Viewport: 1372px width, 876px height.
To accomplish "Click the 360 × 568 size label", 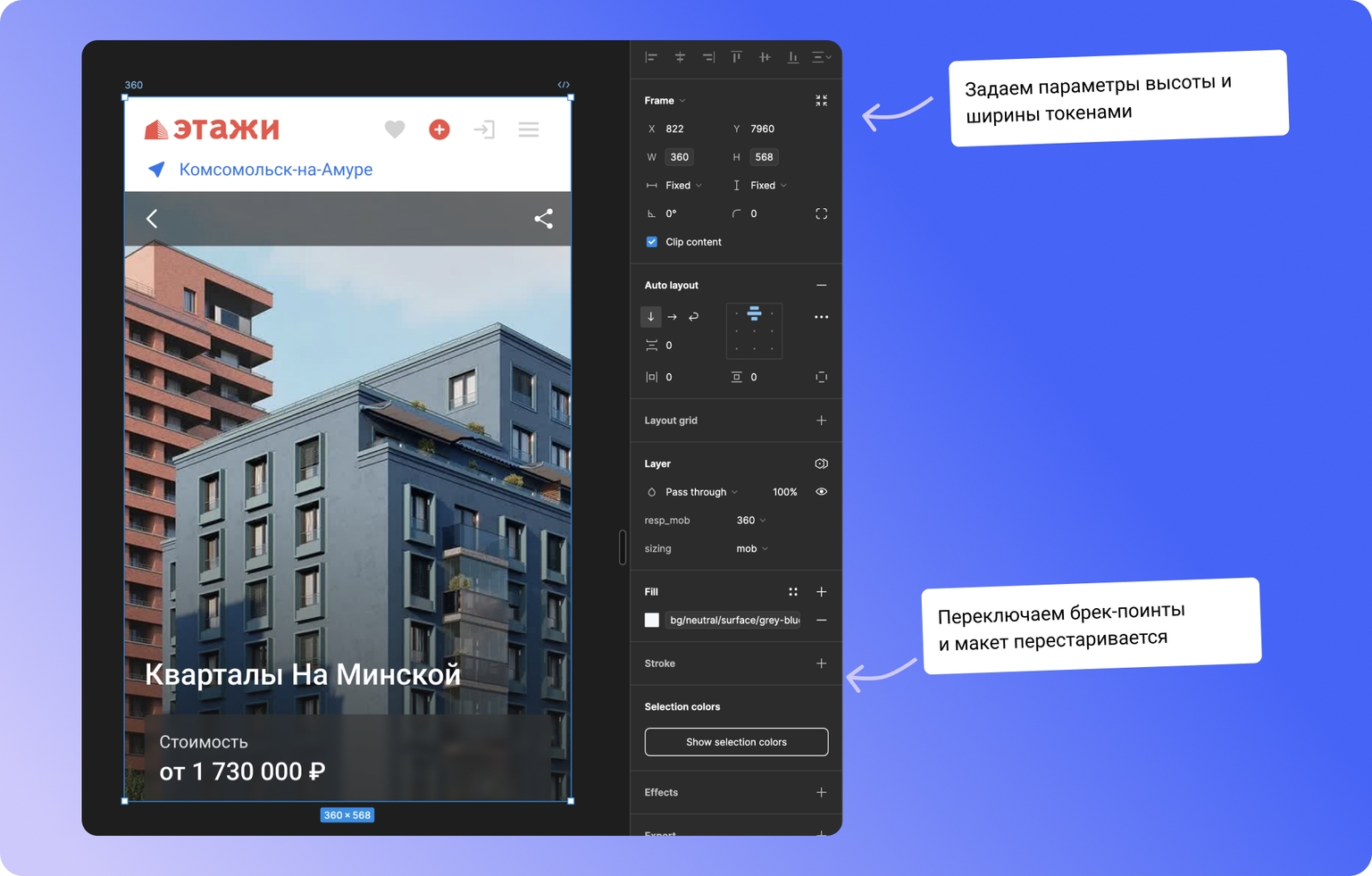I will pos(347,815).
